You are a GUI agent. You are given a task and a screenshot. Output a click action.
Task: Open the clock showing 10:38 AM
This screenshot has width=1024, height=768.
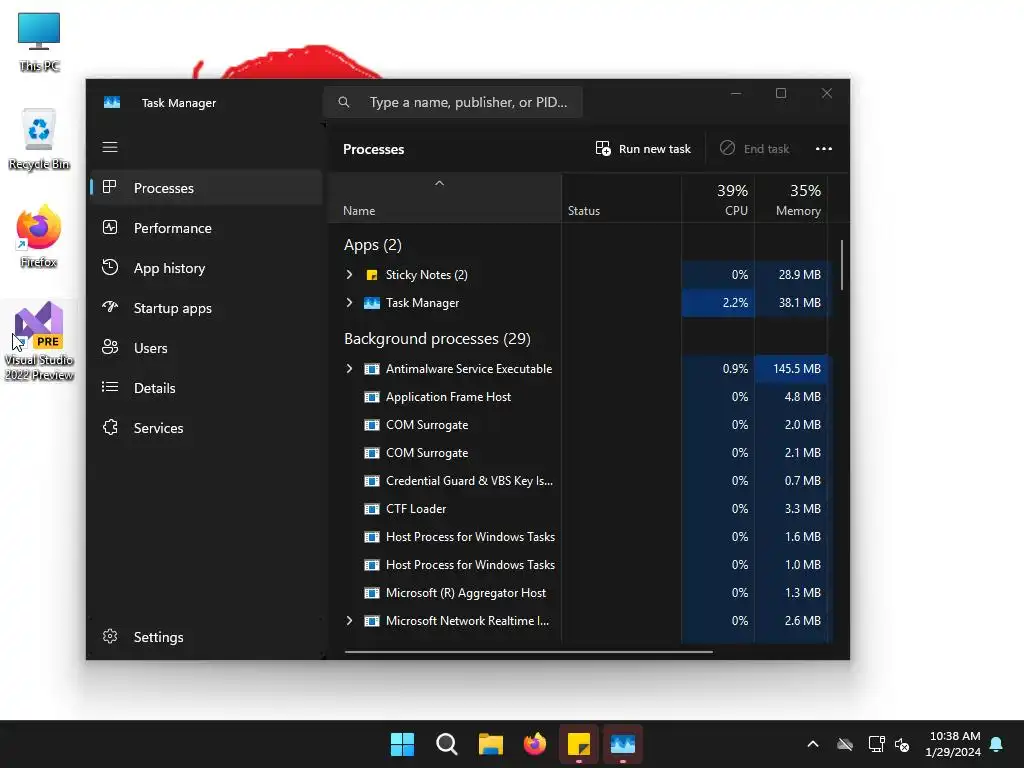point(953,744)
